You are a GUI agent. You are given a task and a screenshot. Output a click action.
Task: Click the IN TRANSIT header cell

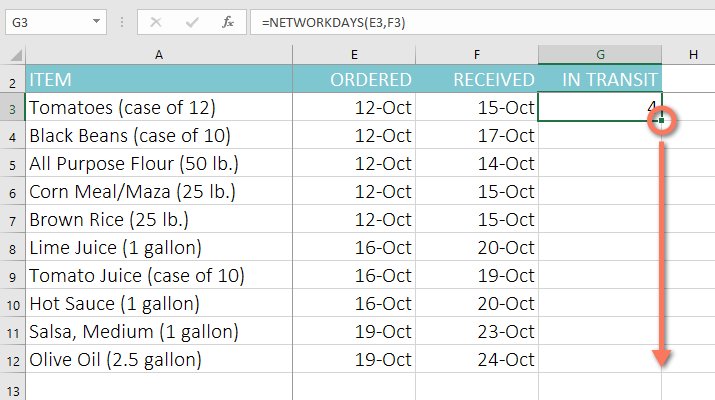(600, 80)
